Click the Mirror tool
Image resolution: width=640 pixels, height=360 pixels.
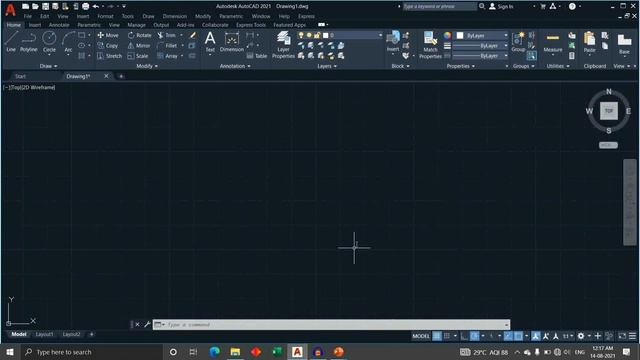(x=139, y=45)
